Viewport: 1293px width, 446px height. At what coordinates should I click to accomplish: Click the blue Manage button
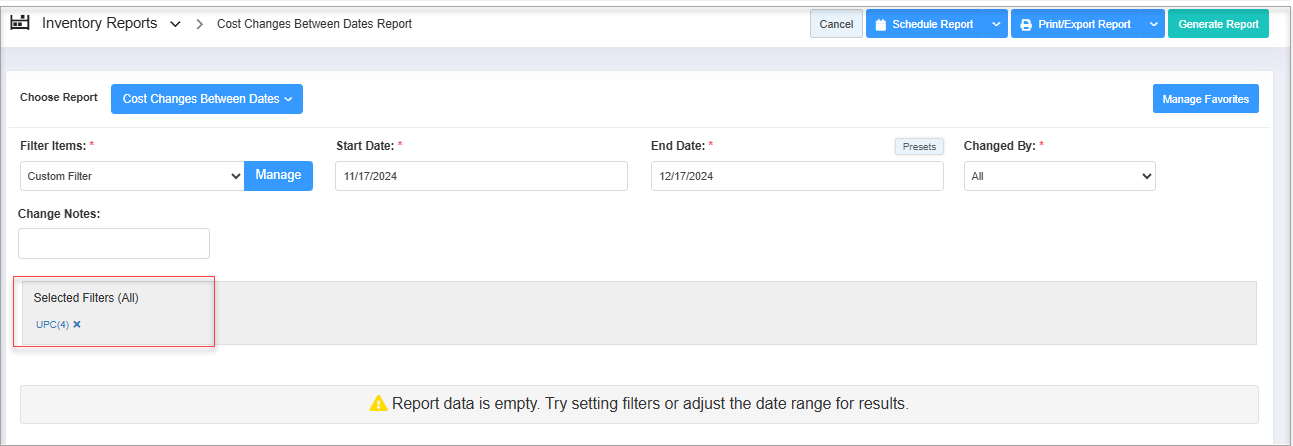[x=278, y=175]
